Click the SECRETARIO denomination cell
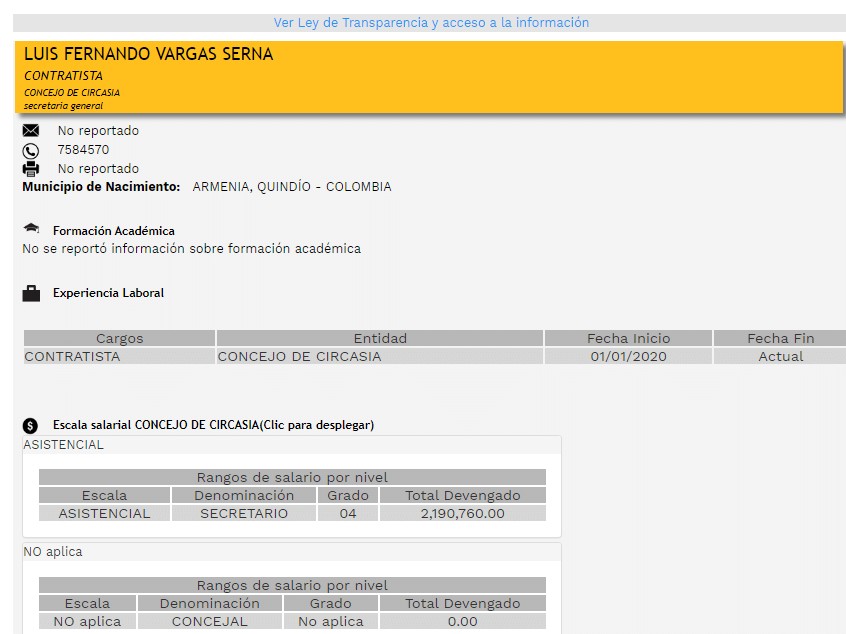The image size is (846, 634). pyautogui.click(x=244, y=513)
